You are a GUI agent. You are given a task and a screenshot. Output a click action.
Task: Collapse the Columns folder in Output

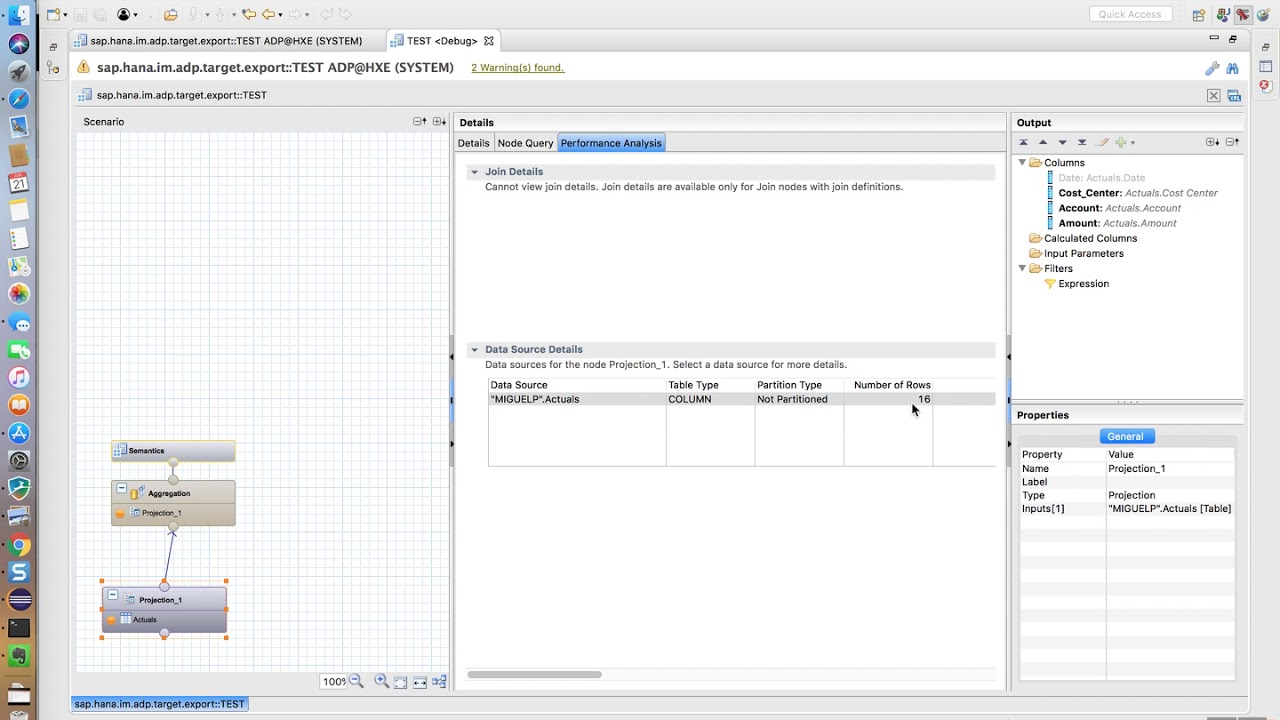[1022, 162]
